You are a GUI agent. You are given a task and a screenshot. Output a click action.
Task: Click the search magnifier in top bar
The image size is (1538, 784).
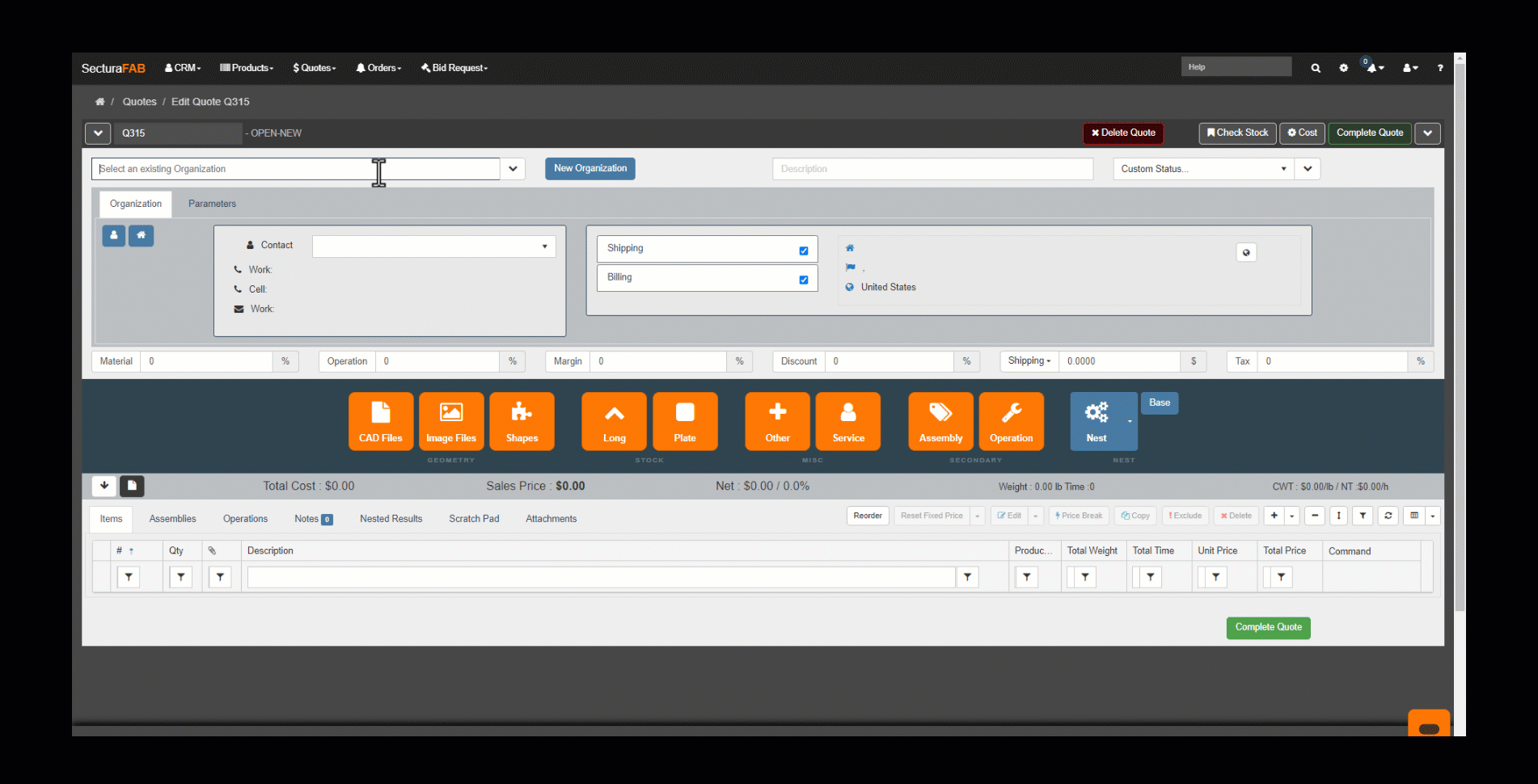point(1316,68)
